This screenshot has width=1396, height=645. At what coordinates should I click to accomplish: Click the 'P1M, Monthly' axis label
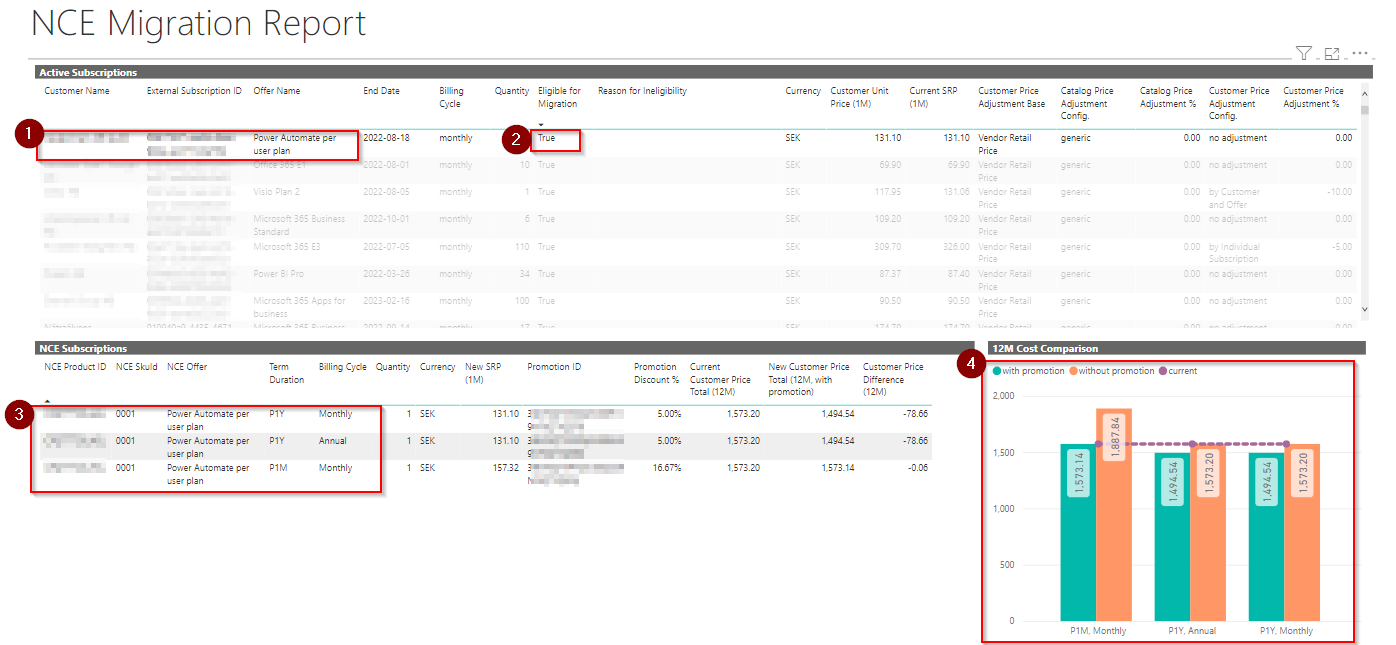click(1097, 631)
